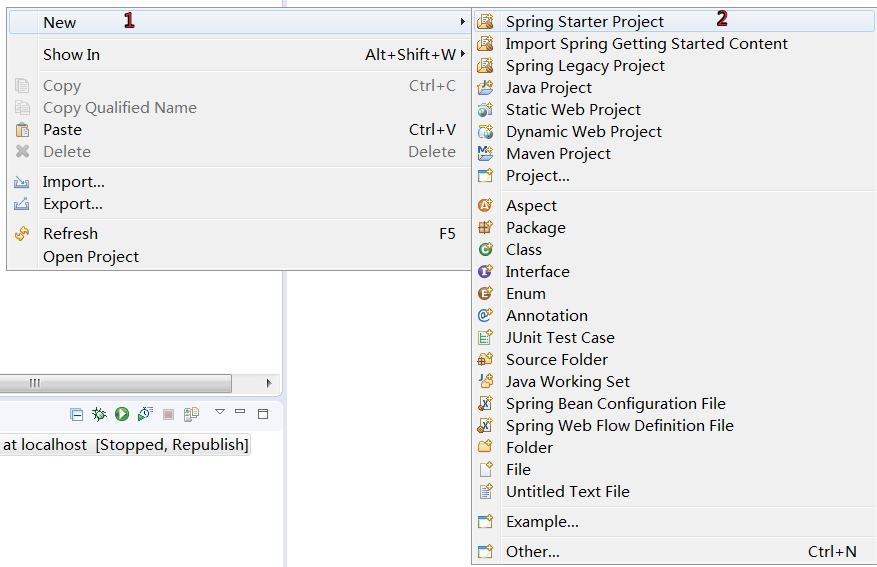Open the Show In menu entry

coord(240,54)
